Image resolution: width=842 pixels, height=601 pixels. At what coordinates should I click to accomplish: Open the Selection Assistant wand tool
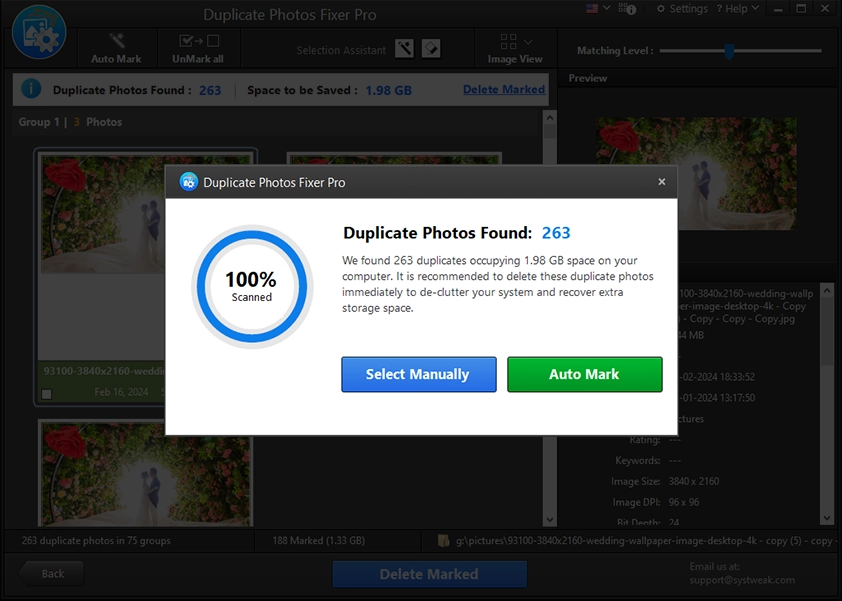[x=404, y=49]
